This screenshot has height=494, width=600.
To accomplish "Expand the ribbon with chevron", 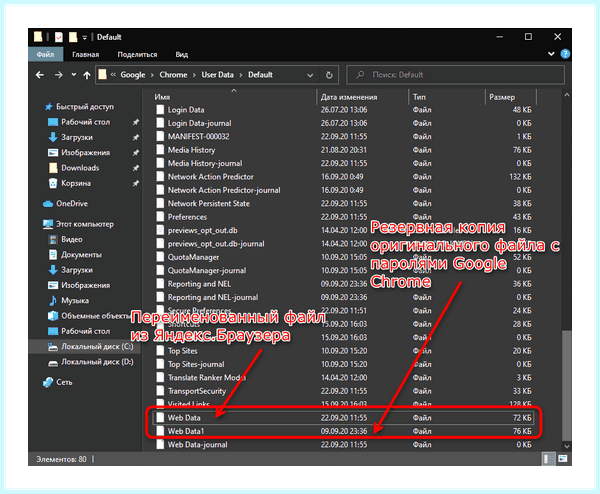I will tap(551, 54).
